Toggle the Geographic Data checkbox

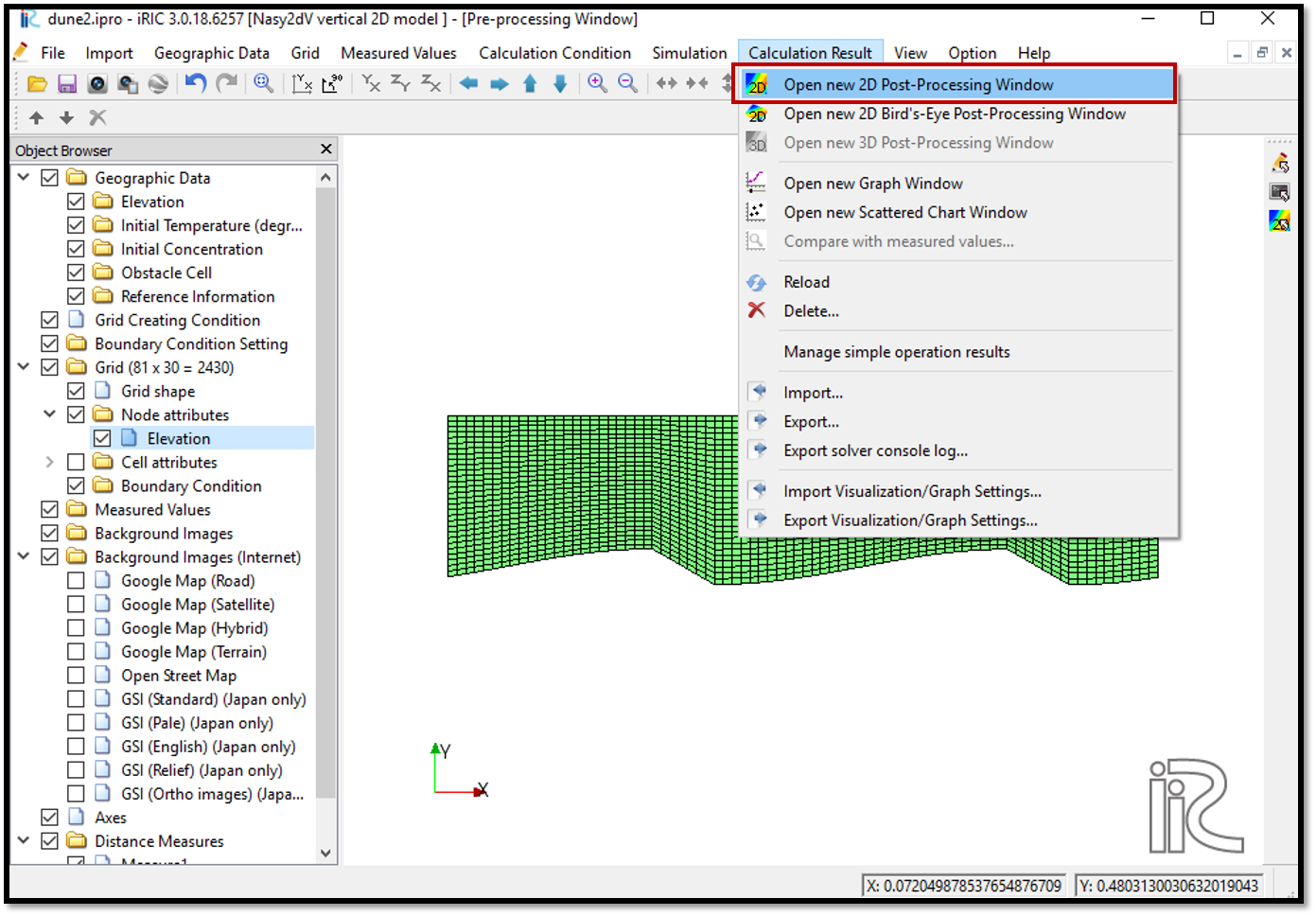click(x=50, y=178)
